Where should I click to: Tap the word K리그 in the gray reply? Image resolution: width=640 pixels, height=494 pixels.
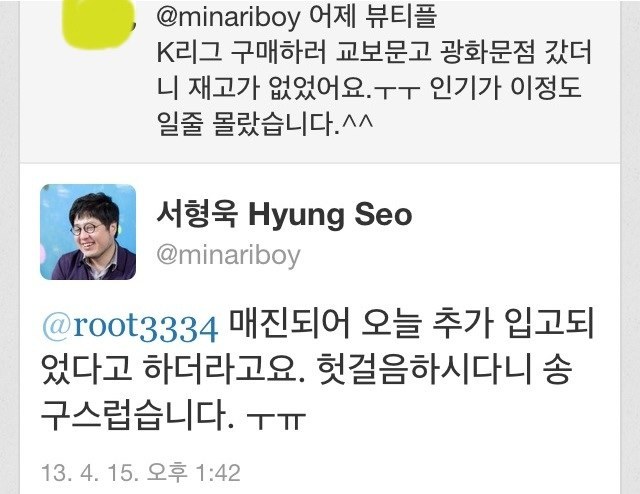(189, 52)
